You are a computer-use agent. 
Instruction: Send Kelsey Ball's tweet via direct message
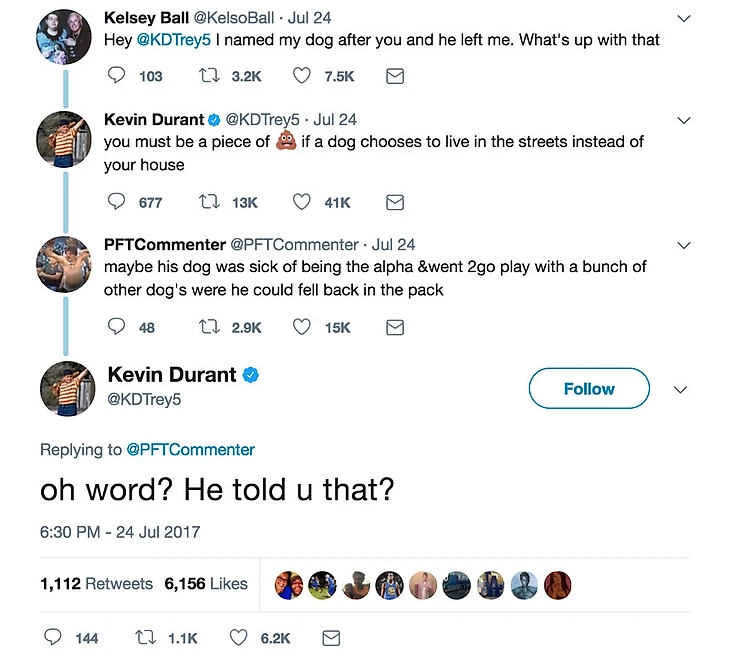click(394, 76)
